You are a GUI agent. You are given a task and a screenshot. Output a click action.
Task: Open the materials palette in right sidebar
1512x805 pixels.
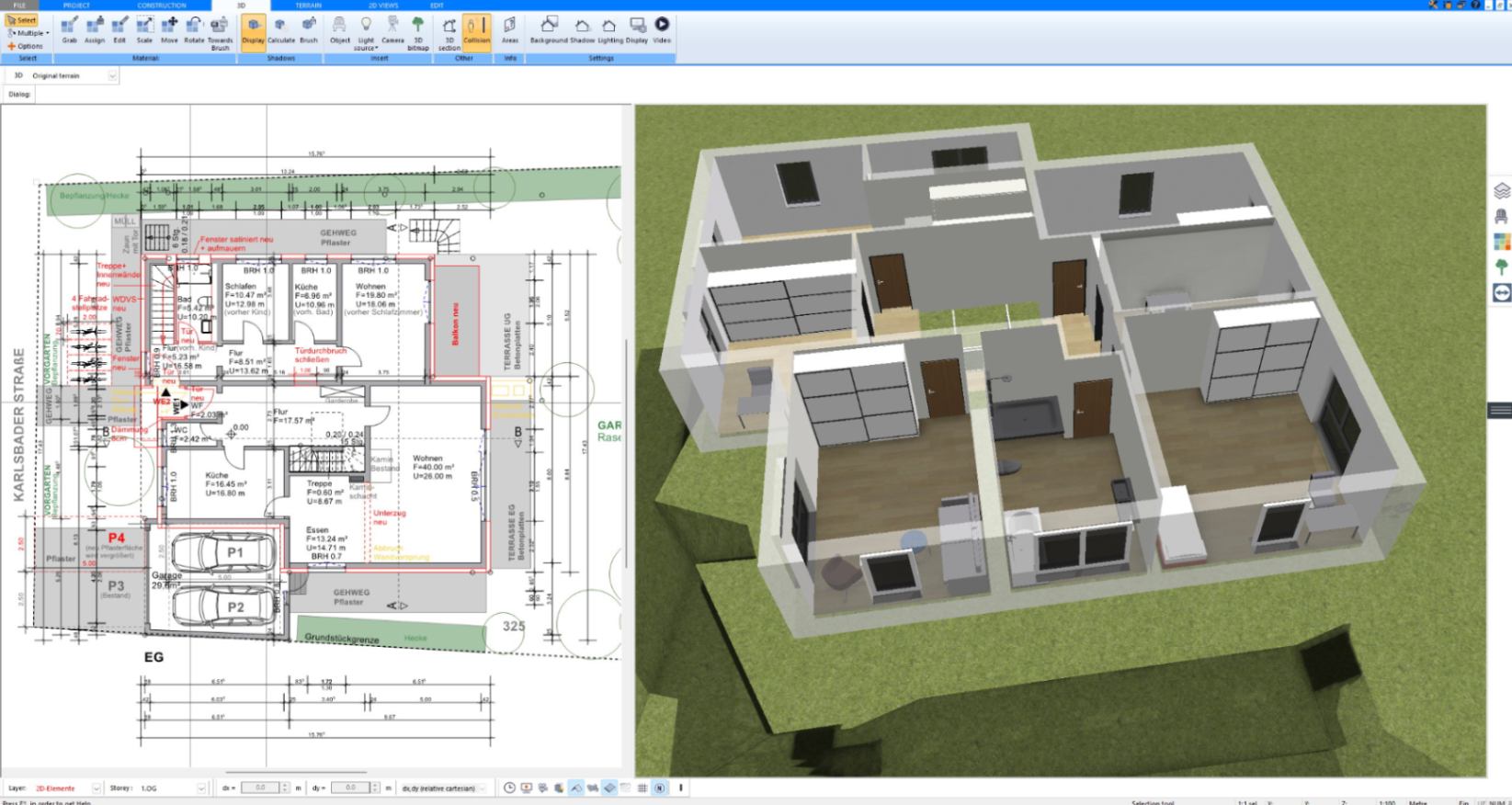(1502, 242)
